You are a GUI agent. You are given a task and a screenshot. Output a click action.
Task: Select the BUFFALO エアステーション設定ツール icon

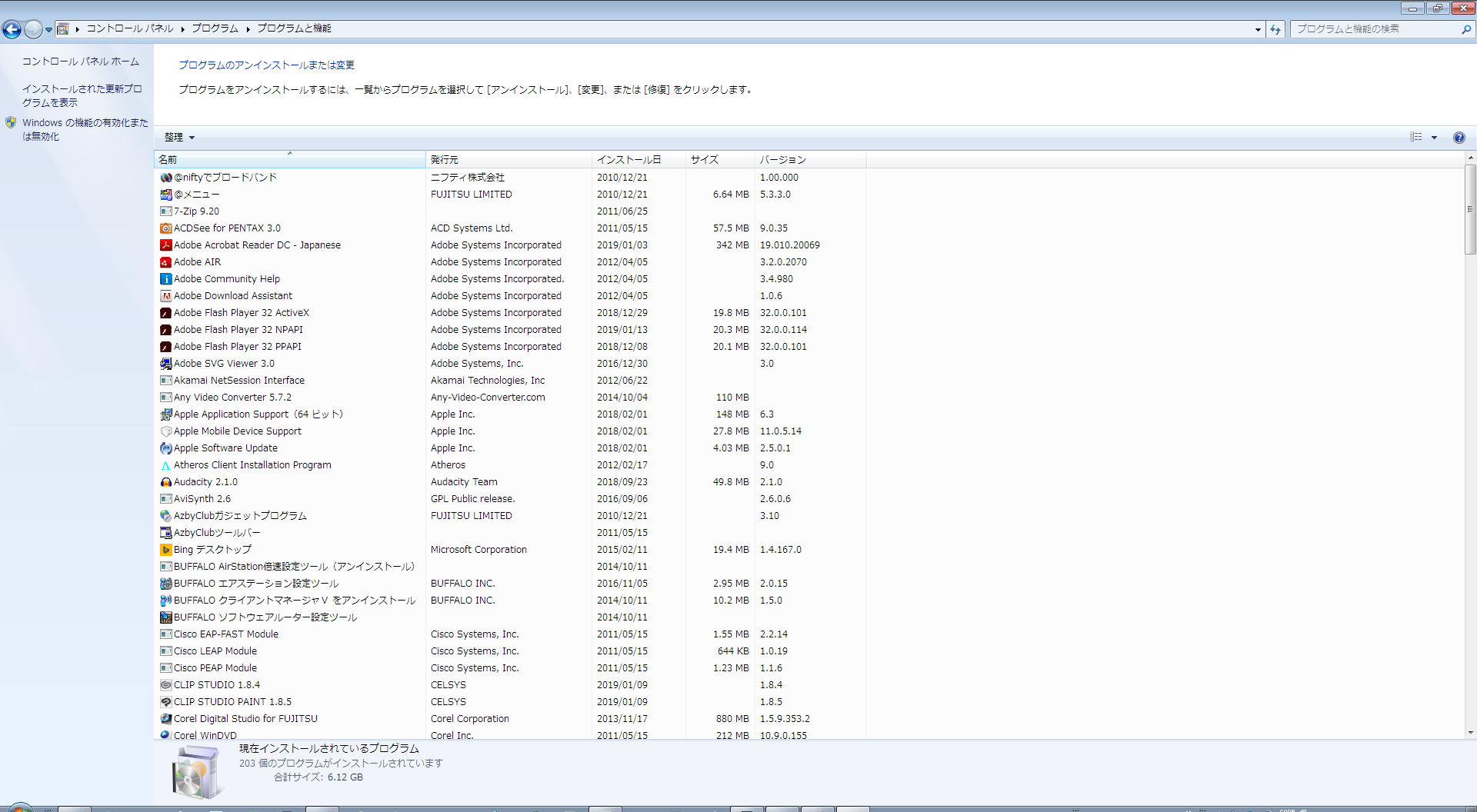pos(165,584)
